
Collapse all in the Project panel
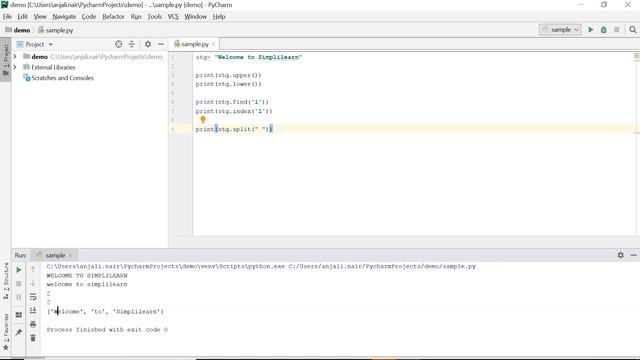click(x=131, y=44)
